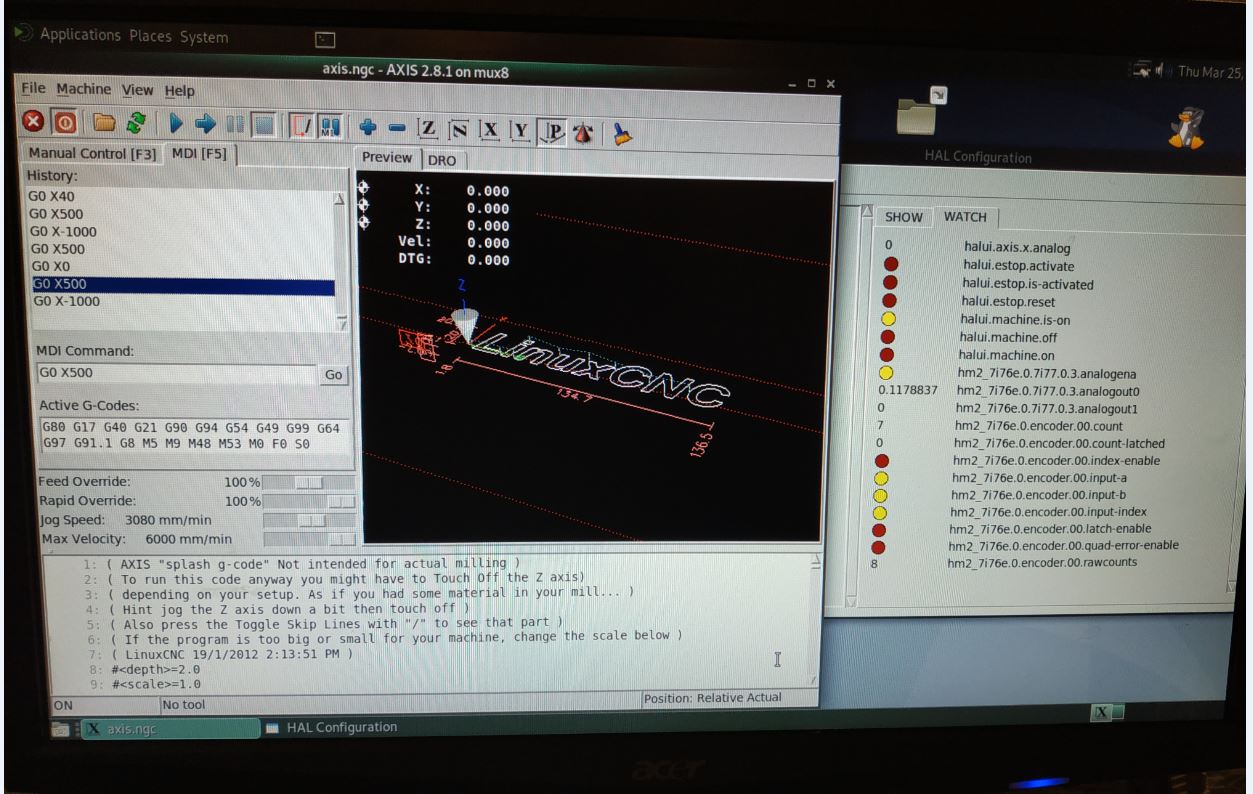Adjust the Jog Speed slider

(x=309, y=520)
